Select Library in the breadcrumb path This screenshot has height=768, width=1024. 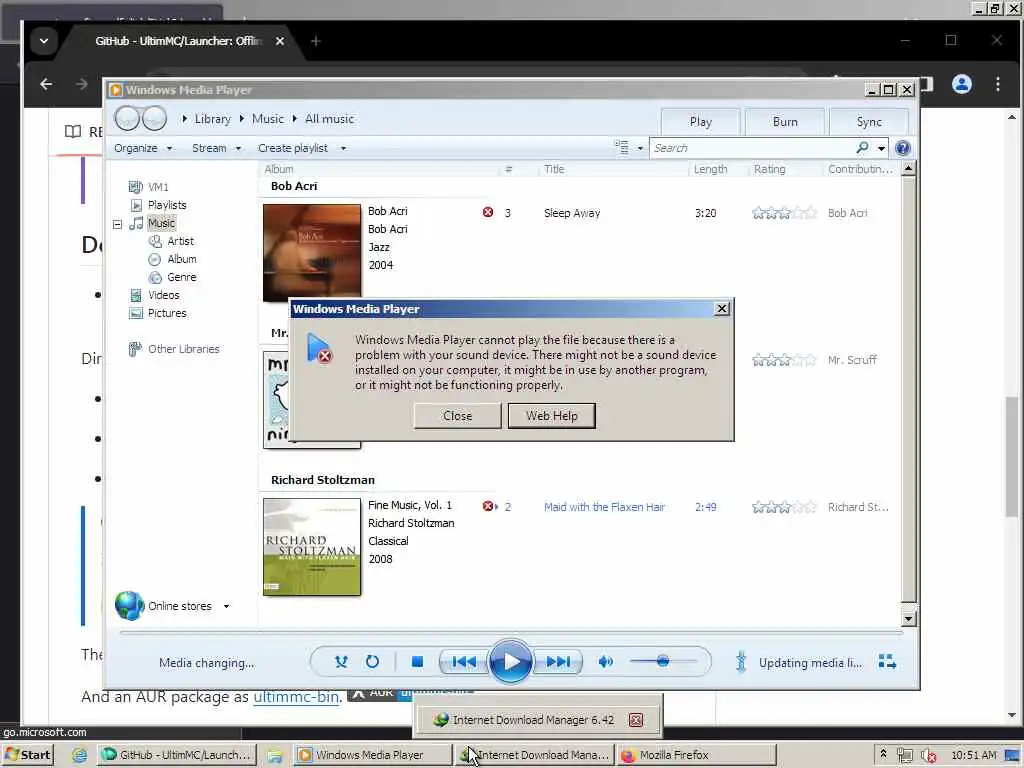pyautogui.click(x=213, y=119)
